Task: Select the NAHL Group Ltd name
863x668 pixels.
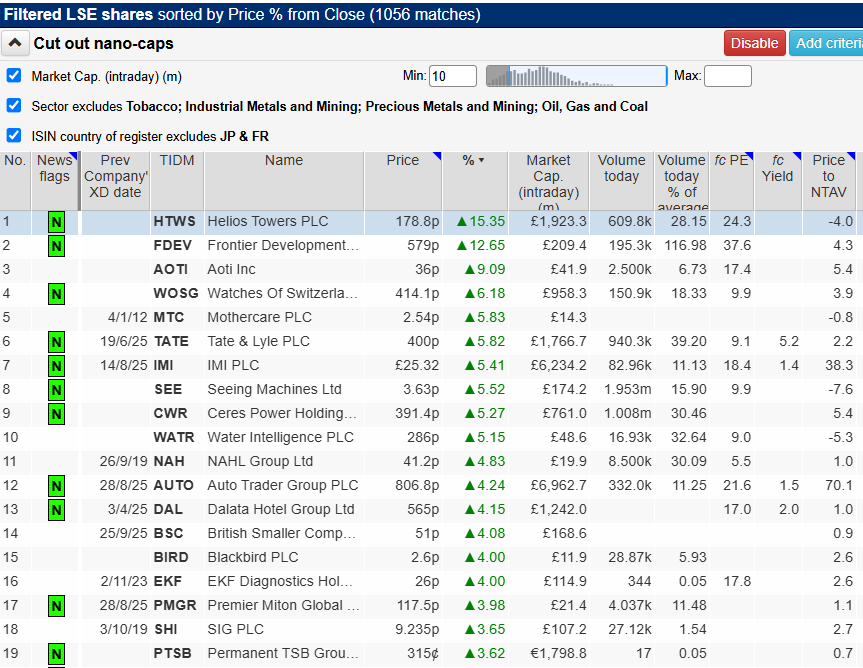Action: (260, 462)
